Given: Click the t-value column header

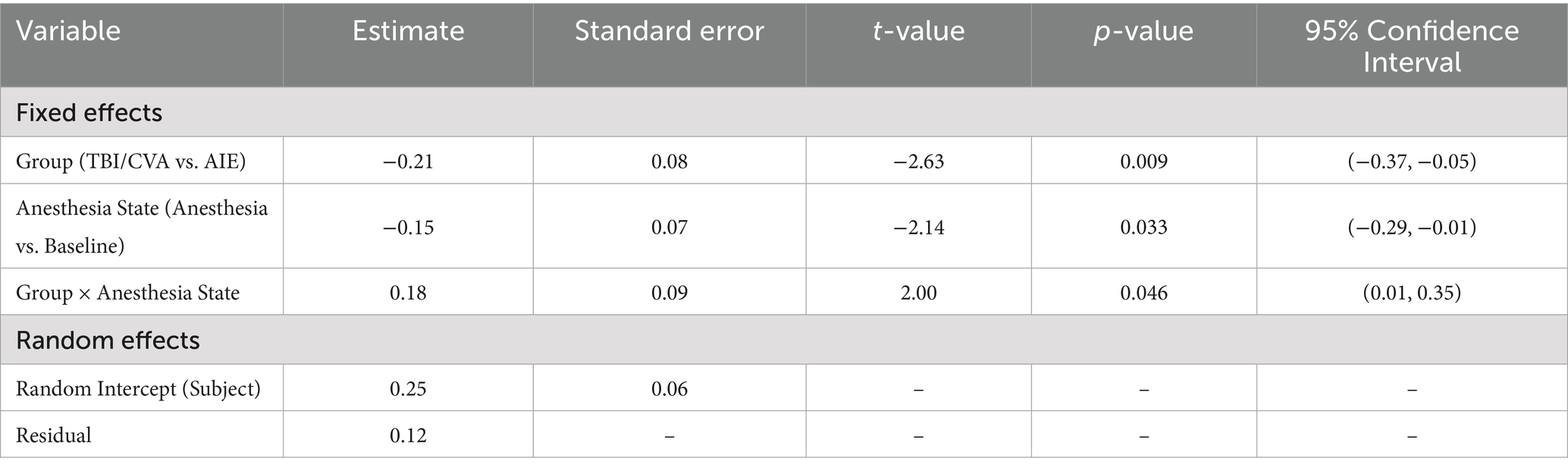Looking at the screenshot, I should (x=918, y=31).
